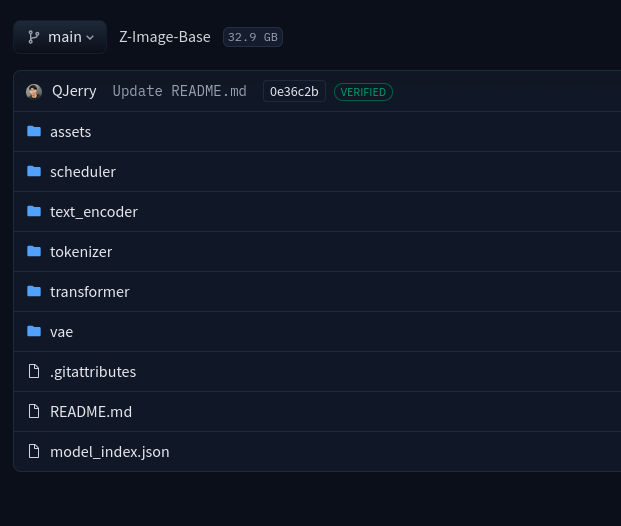This screenshot has width=621, height=526.
Task: Open the vae folder
Action: pos(61,332)
